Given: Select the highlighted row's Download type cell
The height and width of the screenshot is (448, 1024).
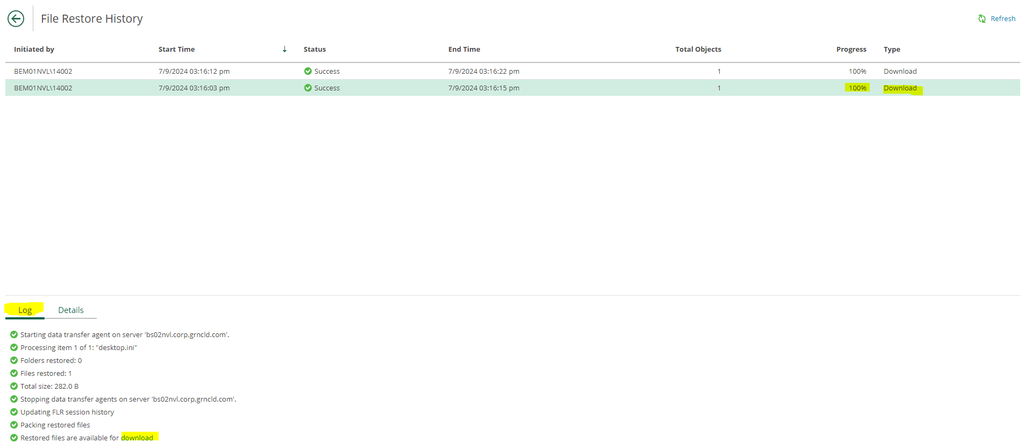Looking at the screenshot, I should click(900, 88).
